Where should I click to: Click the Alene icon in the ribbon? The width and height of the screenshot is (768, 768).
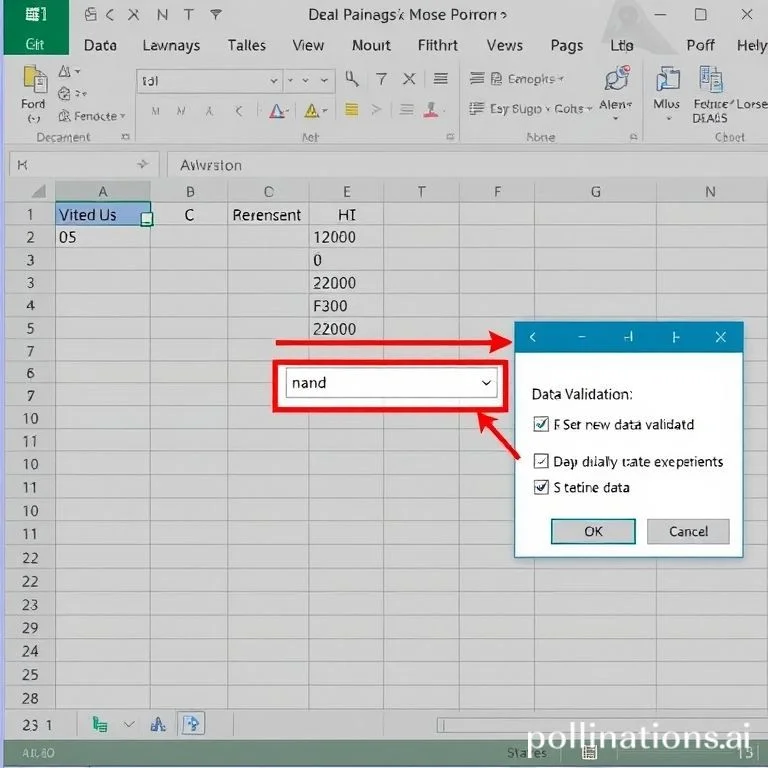click(616, 82)
